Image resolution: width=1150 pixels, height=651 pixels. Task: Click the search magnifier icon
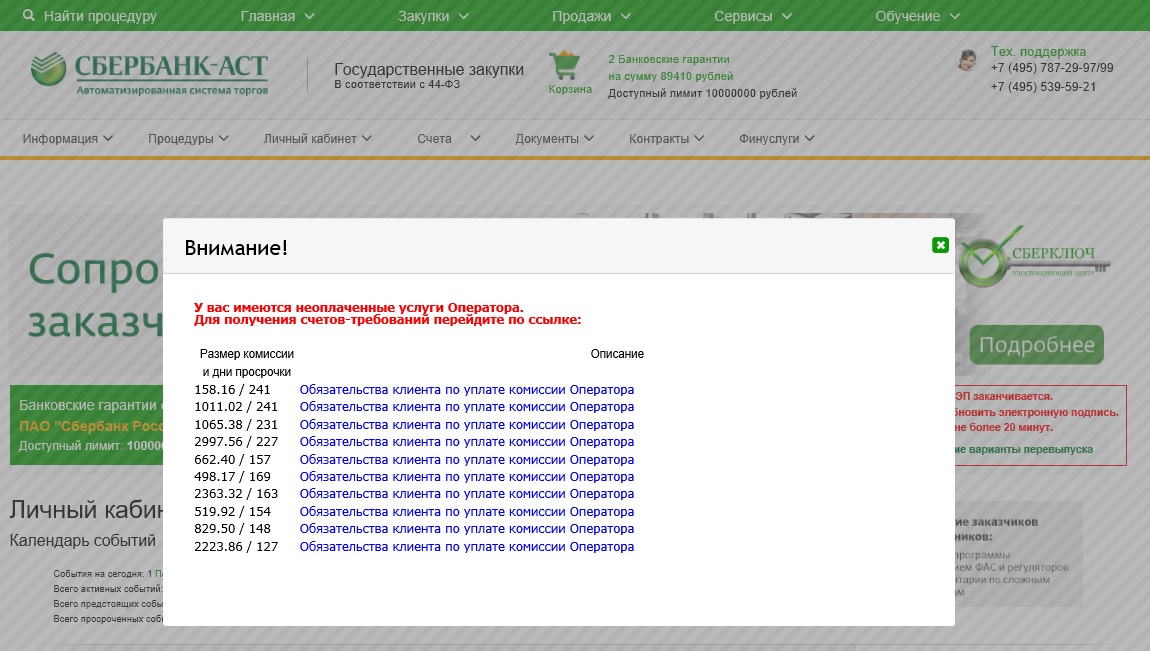click(x=28, y=16)
